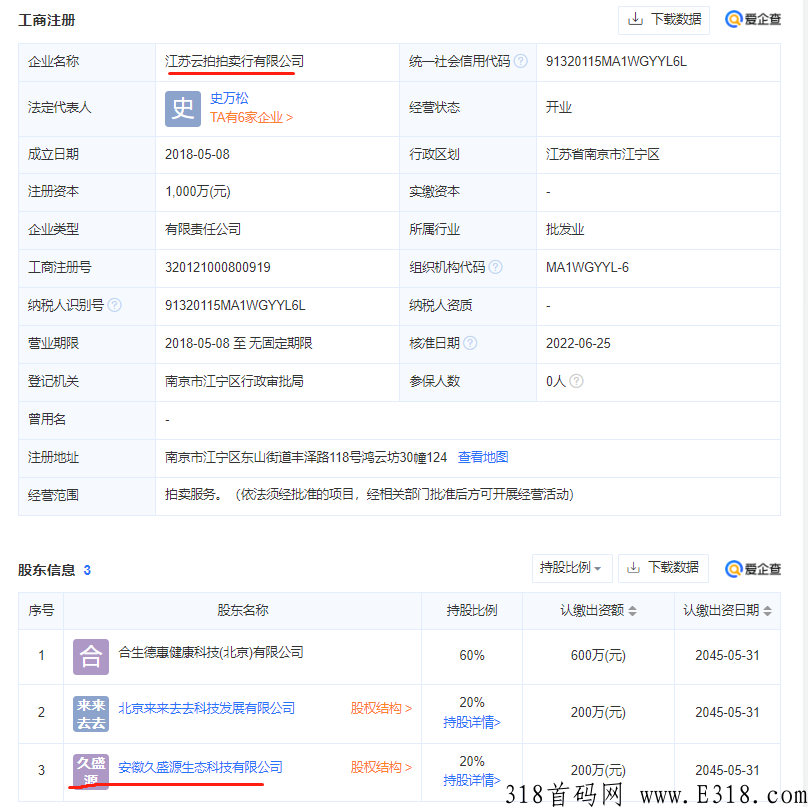
Task: Open the 查看地图 link
Action: [x=483, y=457]
